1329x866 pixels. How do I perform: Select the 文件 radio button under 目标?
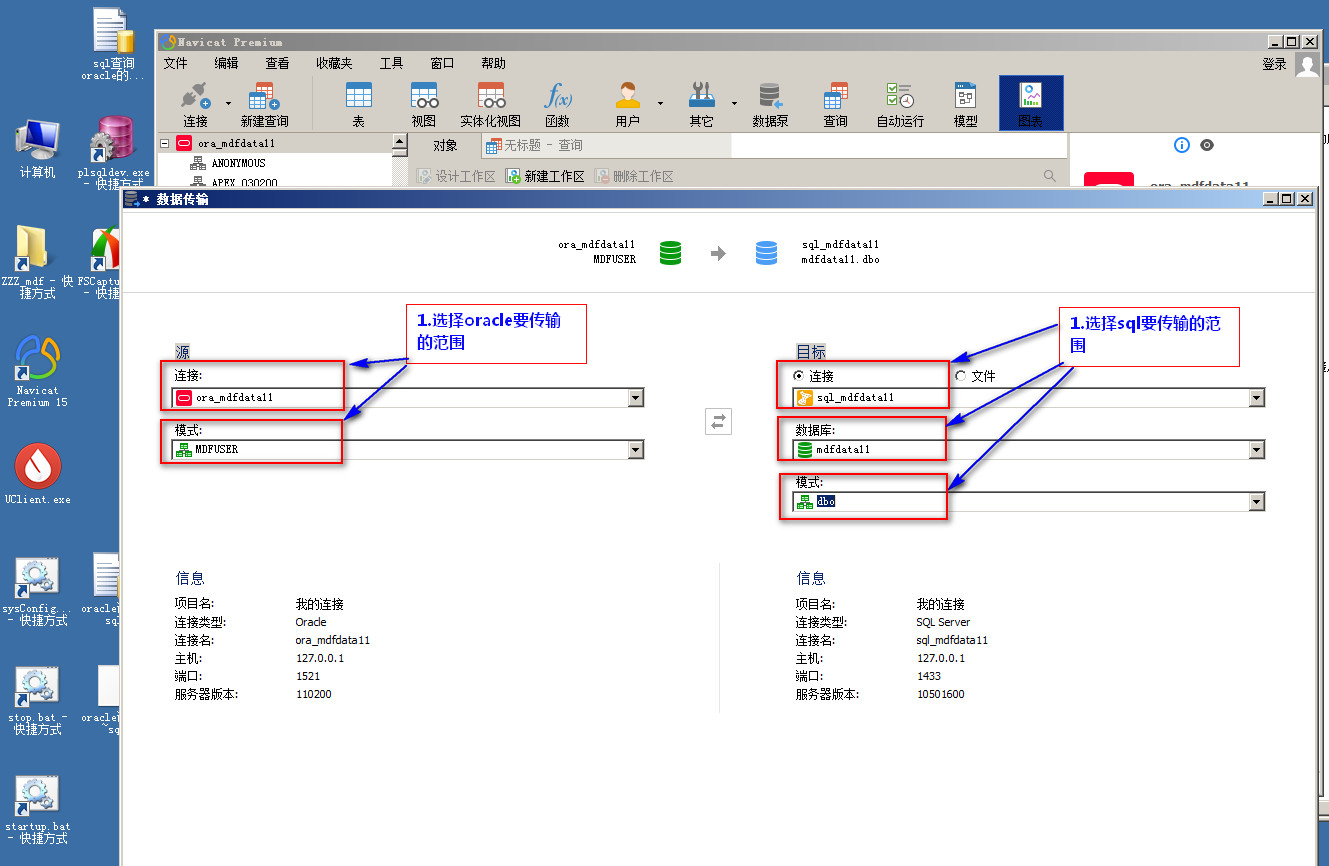(961, 376)
